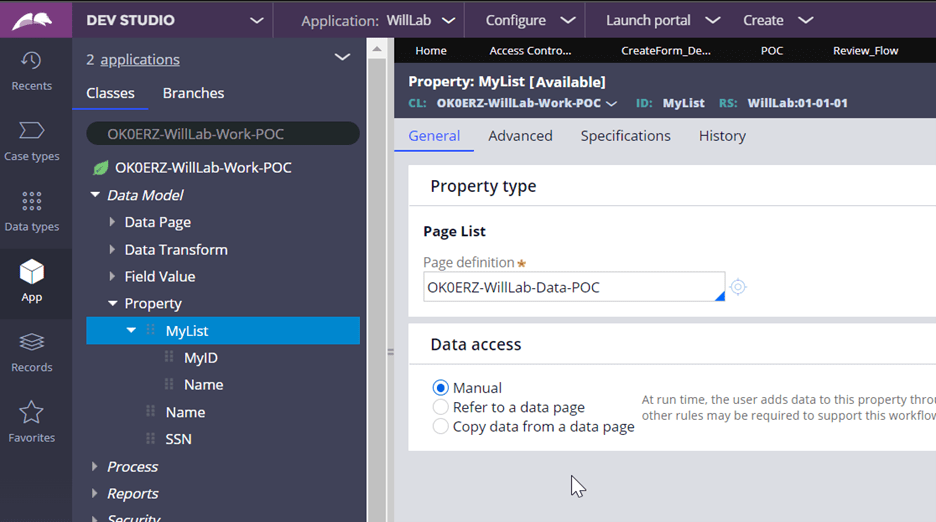Click panel splitter handle
Screen dimensions: 936x522
pyautogui.click(x=390, y=352)
